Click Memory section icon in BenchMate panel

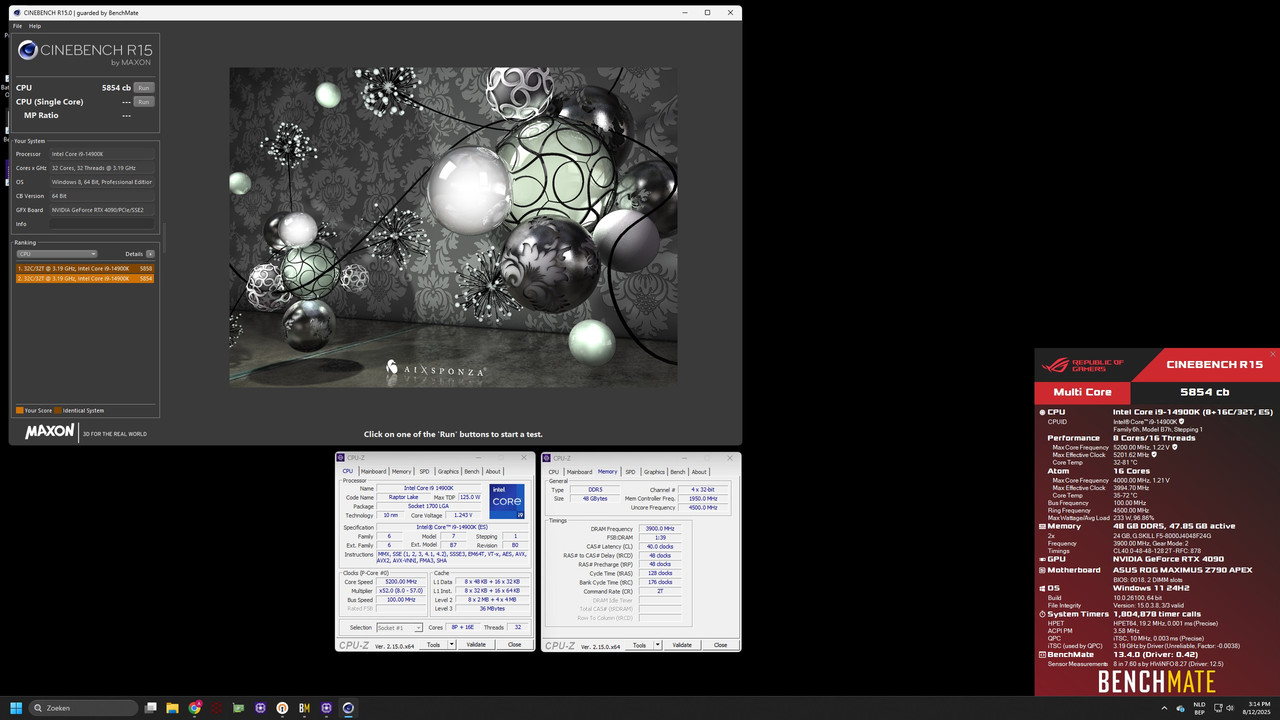pyautogui.click(x=1042, y=526)
